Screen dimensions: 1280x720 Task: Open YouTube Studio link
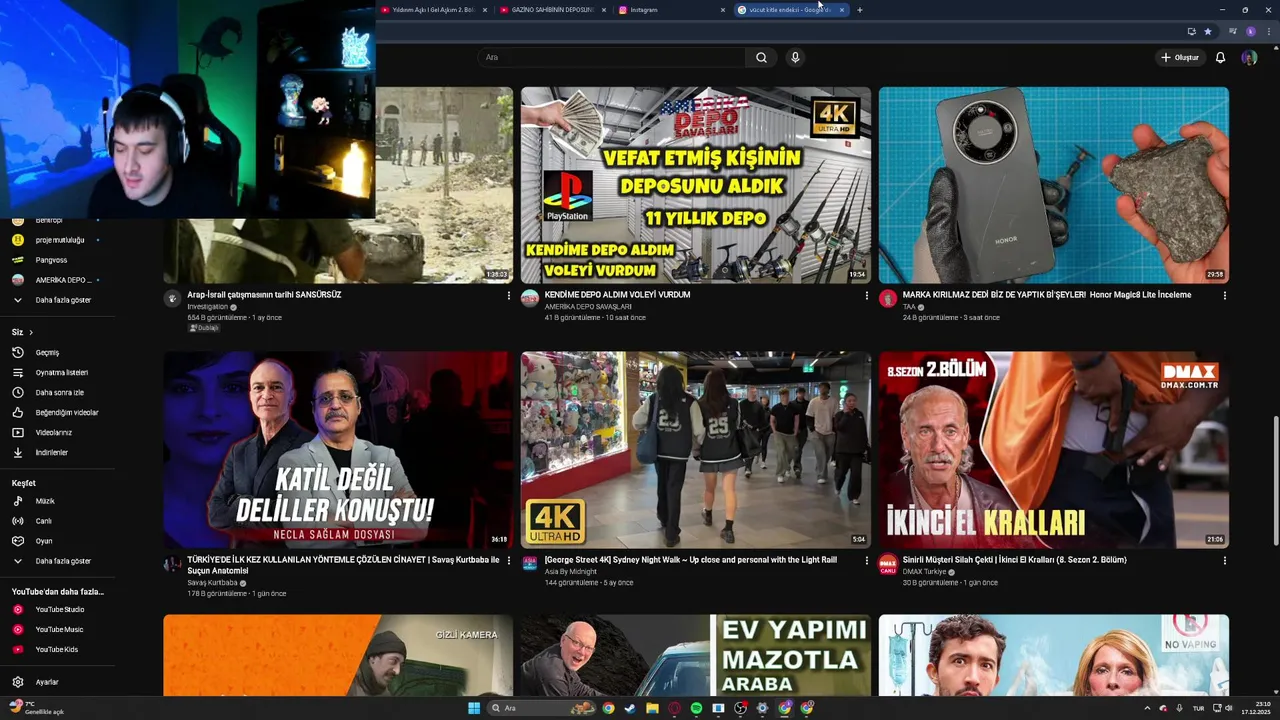pos(58,609)
